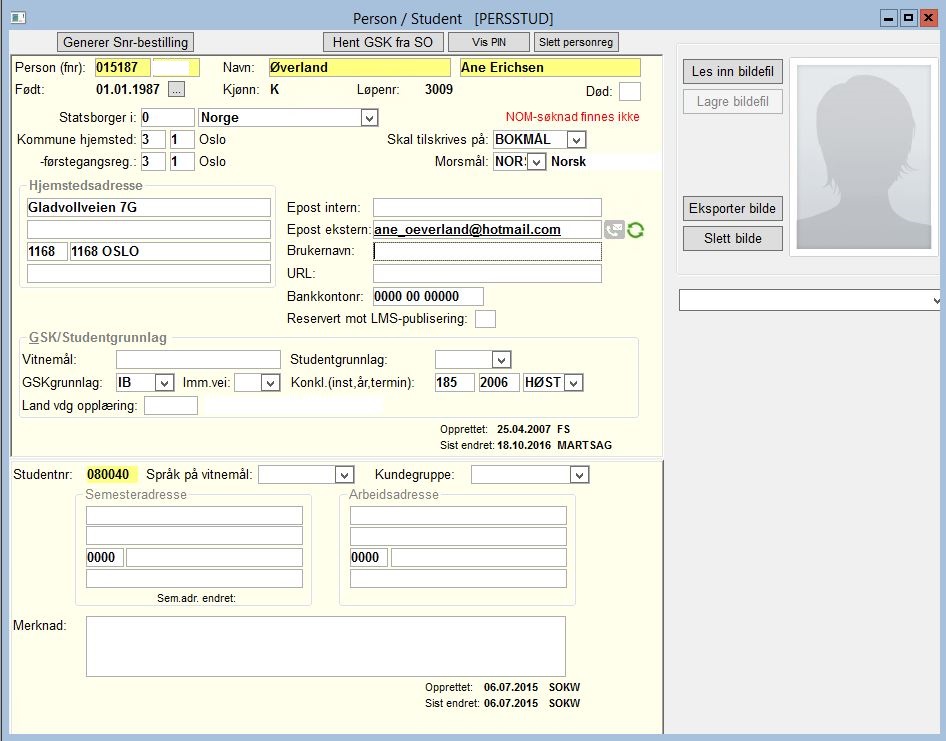Click the Konkl. institution field 185
The height and width of the screenshot is (741, 946).
coord(455,383)
